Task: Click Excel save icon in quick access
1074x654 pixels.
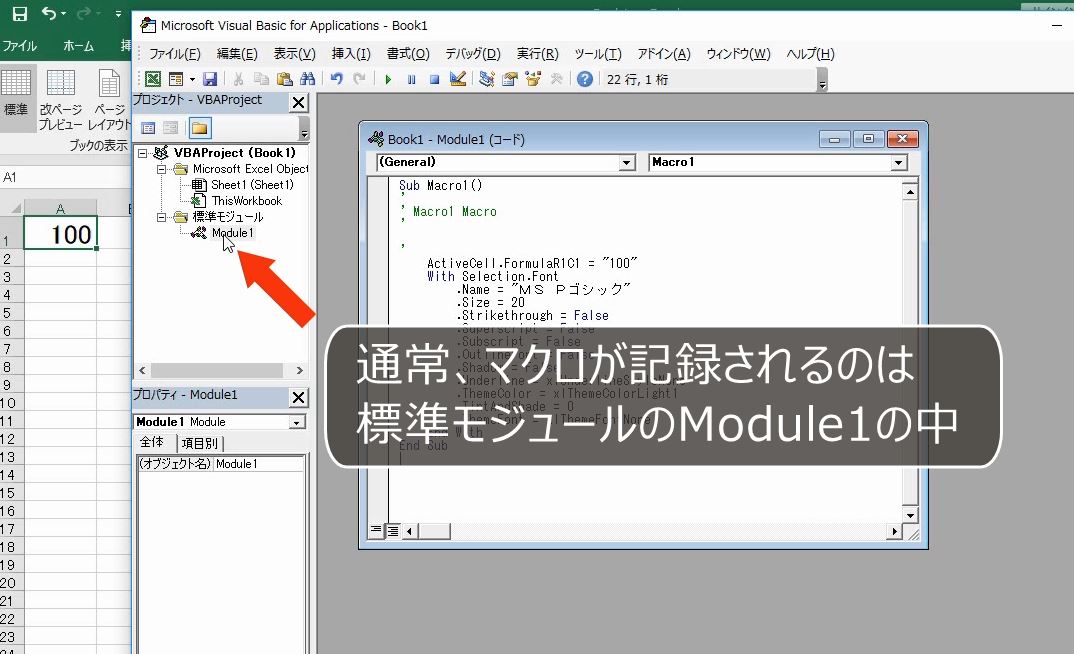Action: [20, 13]
